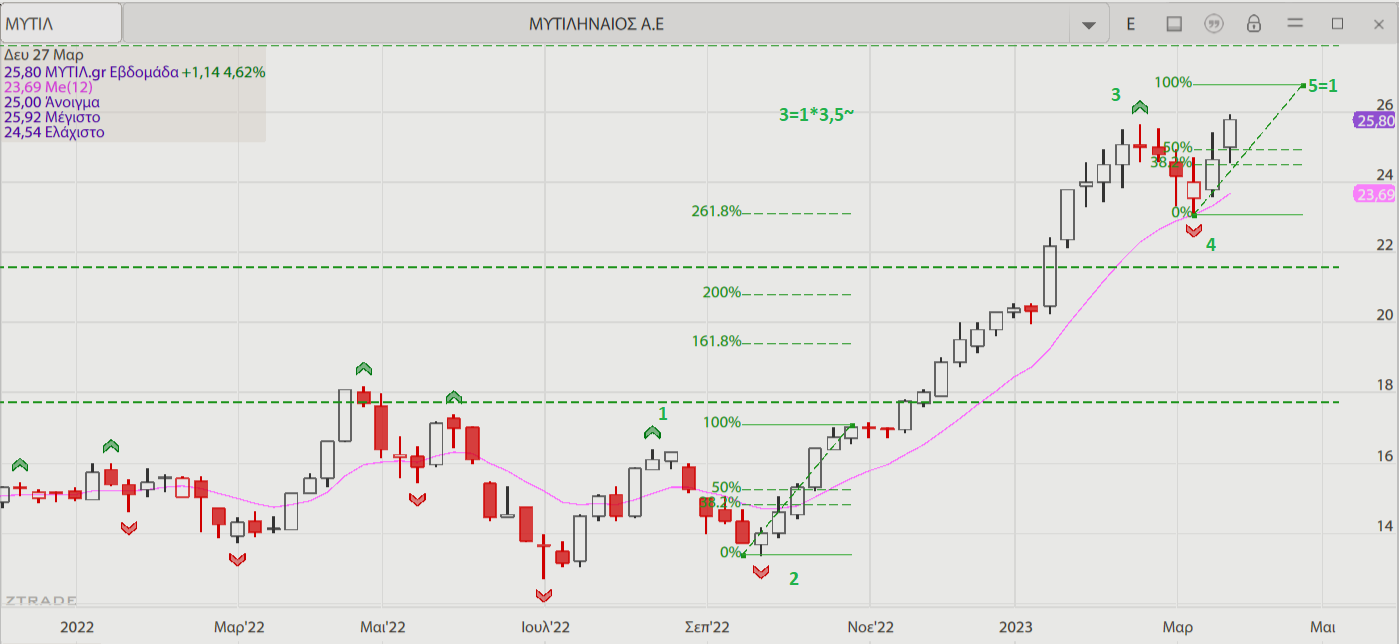Click the E toolbar icon
This screenshot has width=1399, height=644.
tap(1131, 23)
